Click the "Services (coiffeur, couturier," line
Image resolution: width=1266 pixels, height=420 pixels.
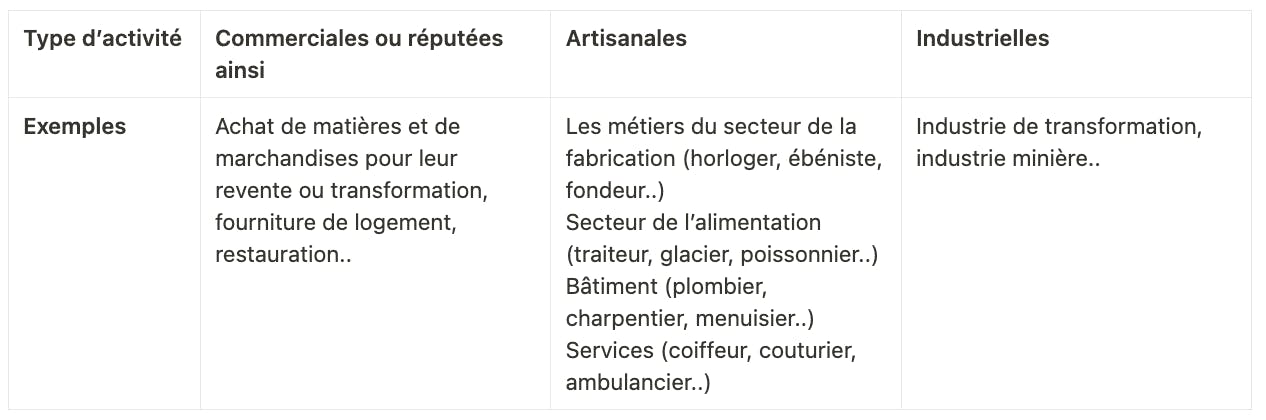click(x=712, y=351)
